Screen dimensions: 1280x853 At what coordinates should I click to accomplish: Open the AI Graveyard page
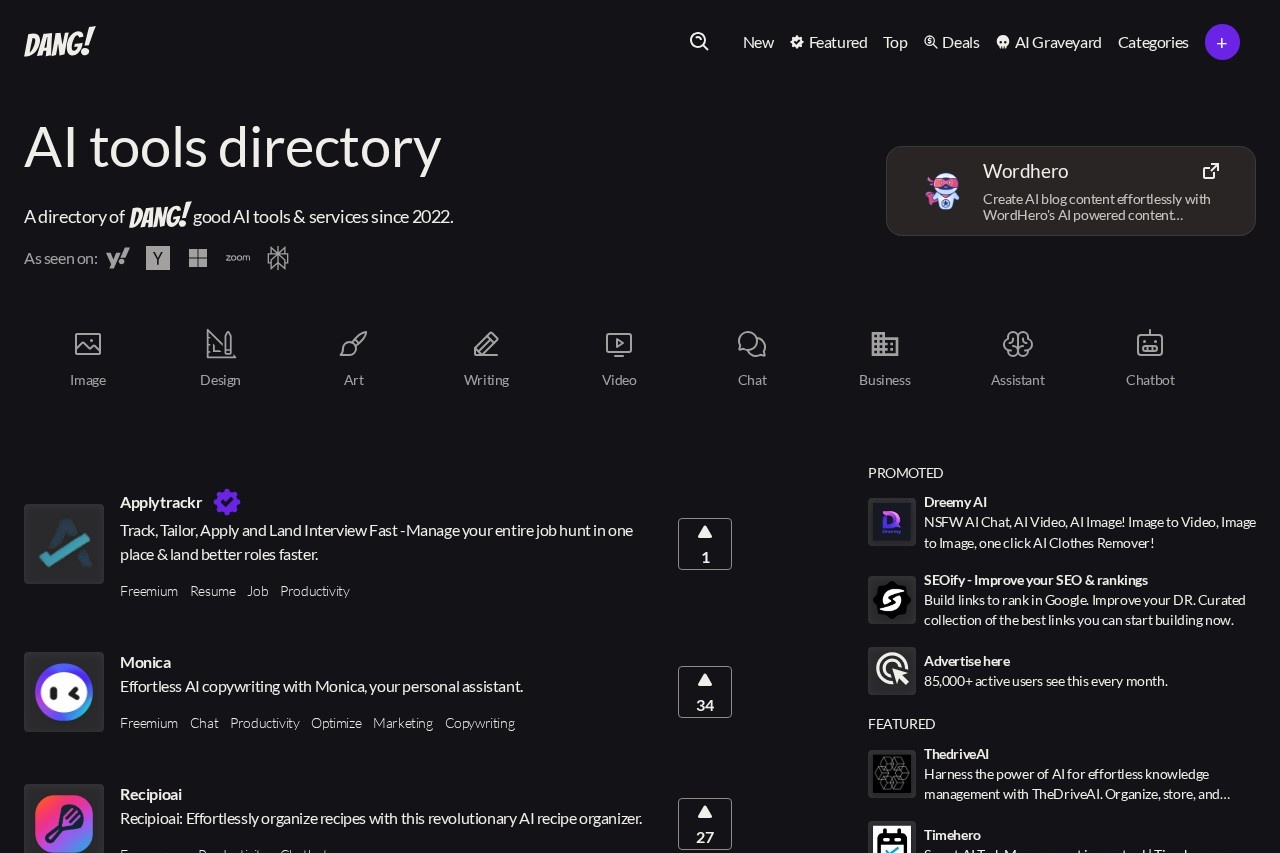click(x=1048, y=42)
